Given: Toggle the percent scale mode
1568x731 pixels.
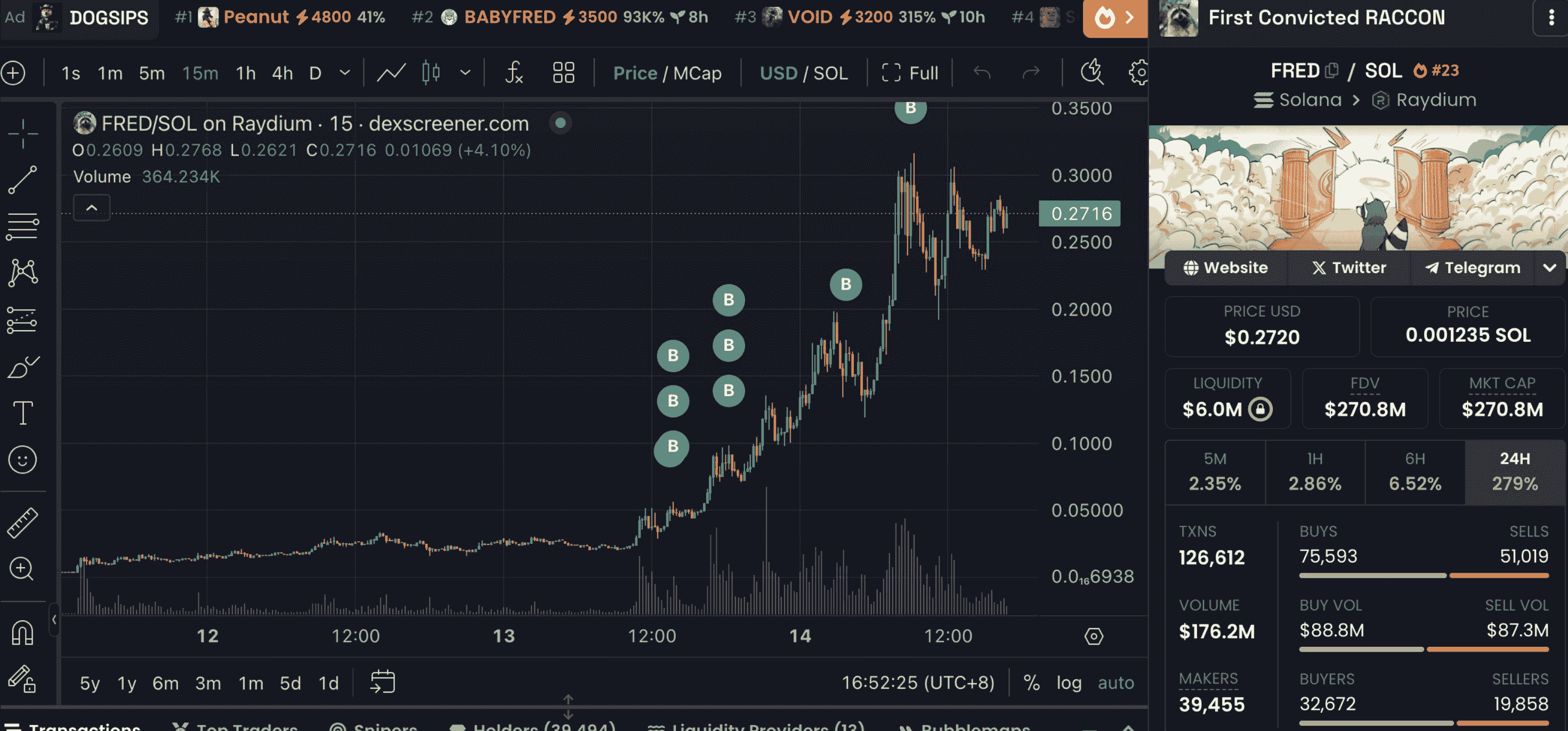Looking at the screenshot, I should click(1031, 683).
